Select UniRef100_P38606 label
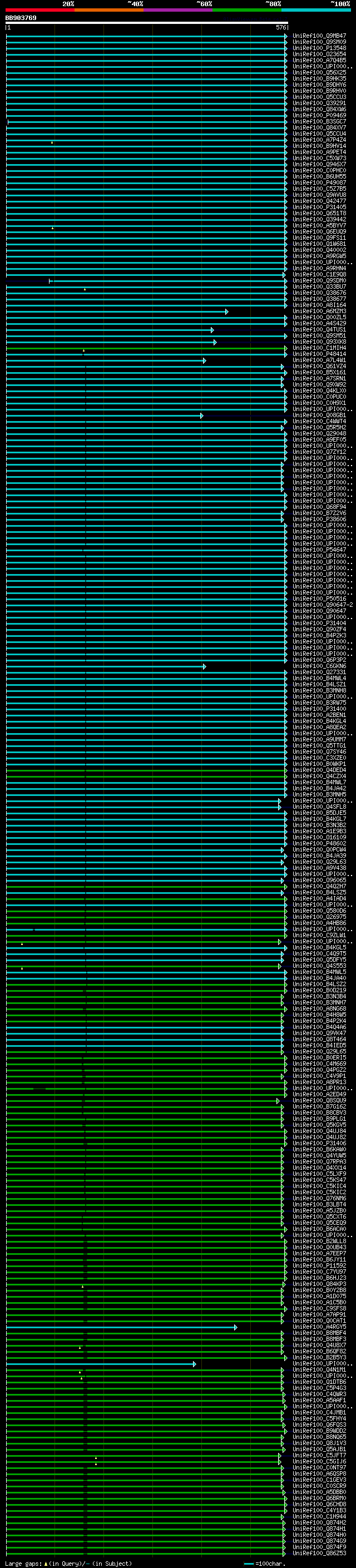356x1568 pixels. pyautogui.click(x=319, y=518)
